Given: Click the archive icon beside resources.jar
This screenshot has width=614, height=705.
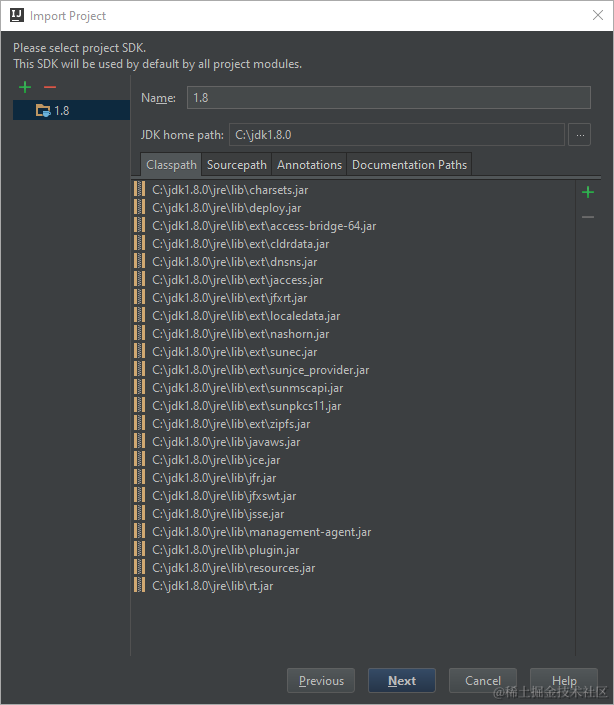Looking at the screenshot, I should click(139, 567).
